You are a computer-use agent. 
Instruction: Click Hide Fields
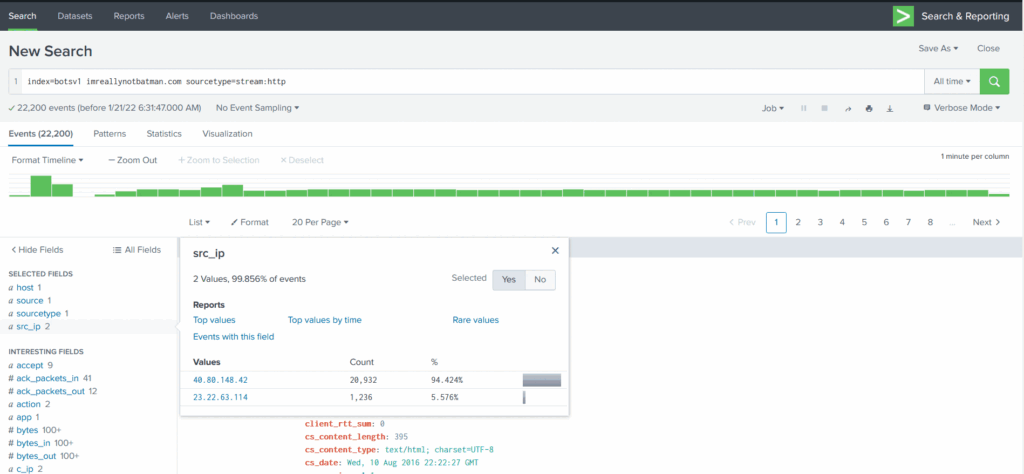pos(37,249)
